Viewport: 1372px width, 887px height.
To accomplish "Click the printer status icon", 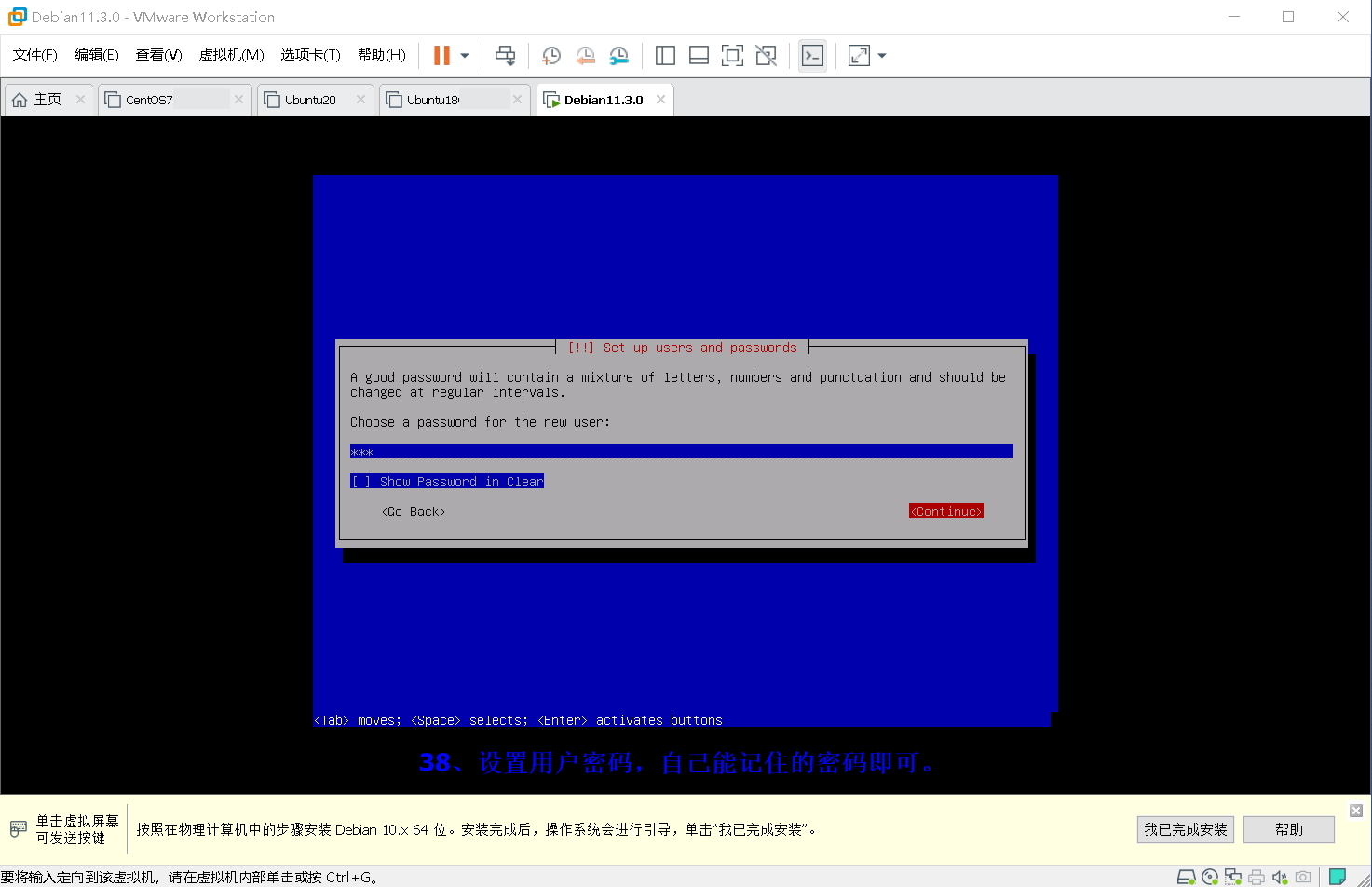I will coord(1257,877).
